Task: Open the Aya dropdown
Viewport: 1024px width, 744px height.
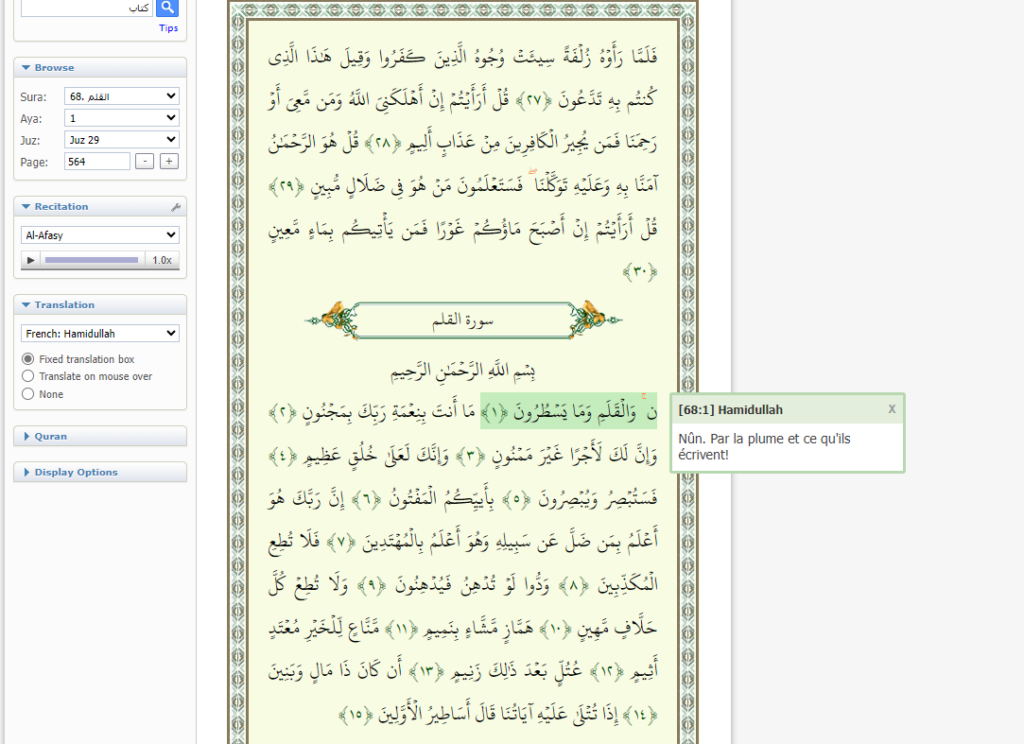Action: pyautogui.click(x=121, y=118)
